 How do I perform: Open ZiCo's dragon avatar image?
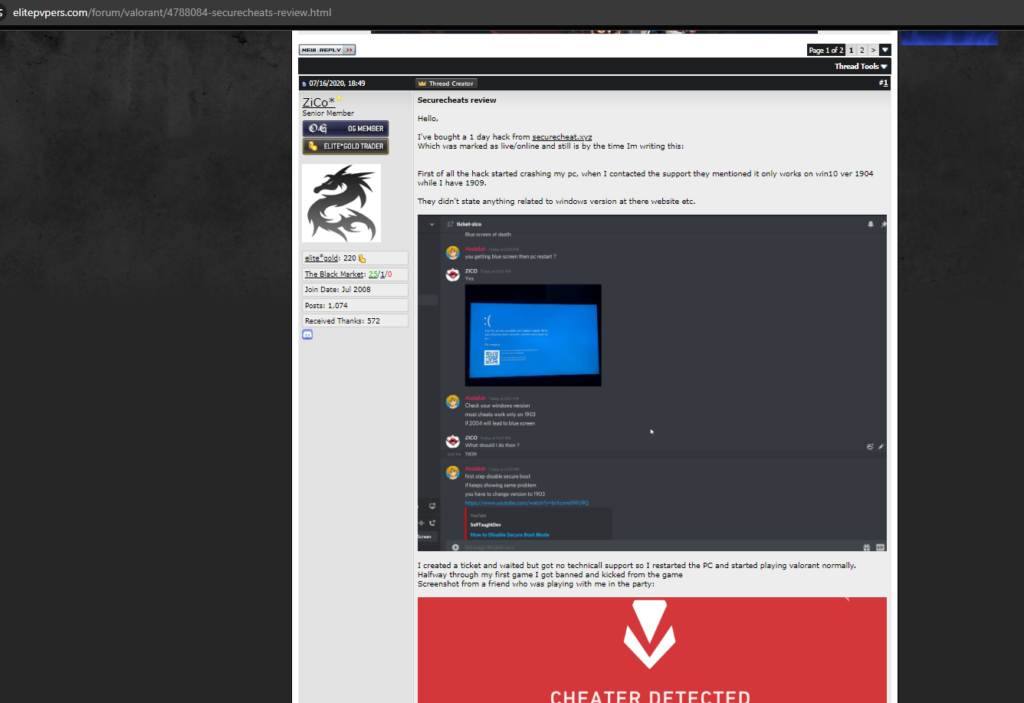[341, 204]
